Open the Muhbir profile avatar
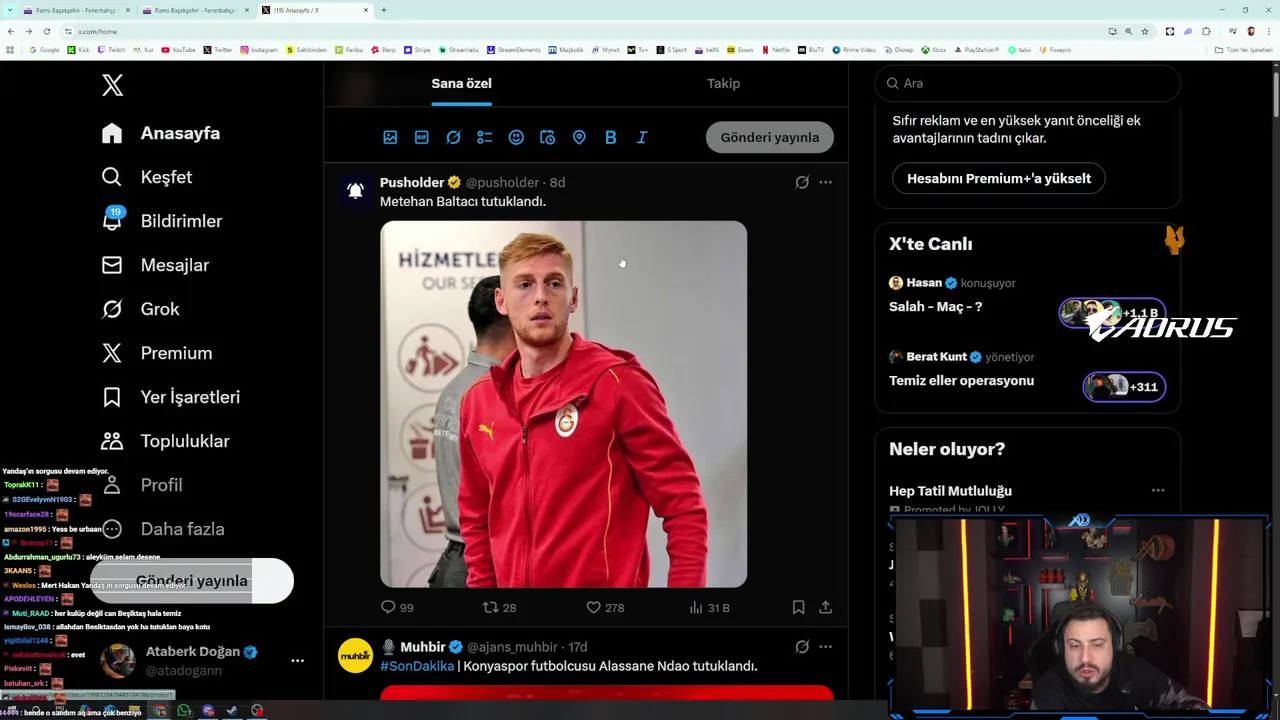 (355, 655)
